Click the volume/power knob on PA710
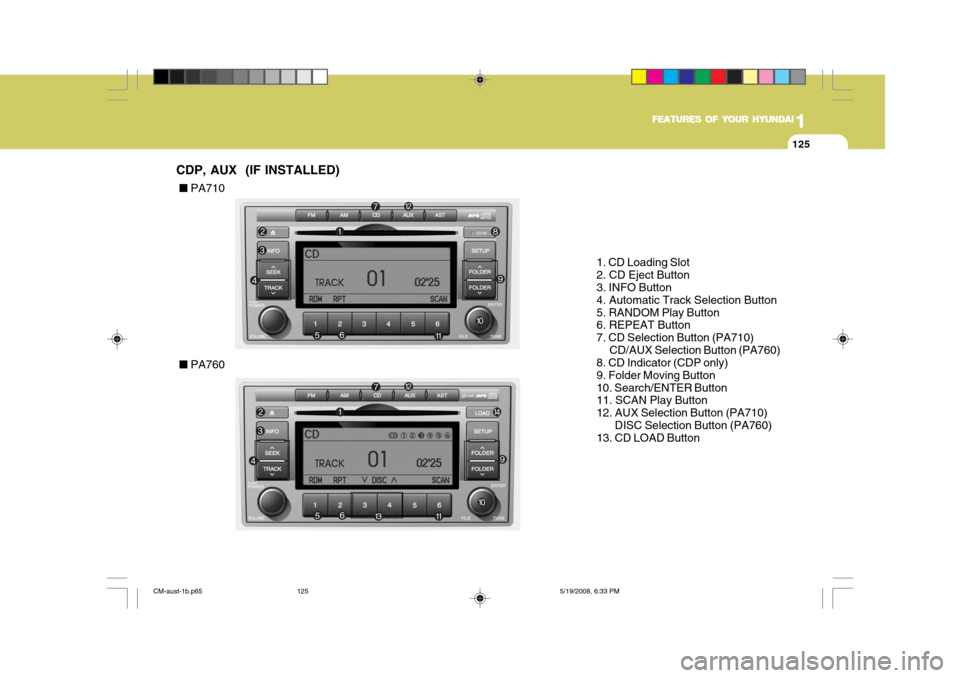960x678 pixels. pyautogui.click(x=273, y=320)
